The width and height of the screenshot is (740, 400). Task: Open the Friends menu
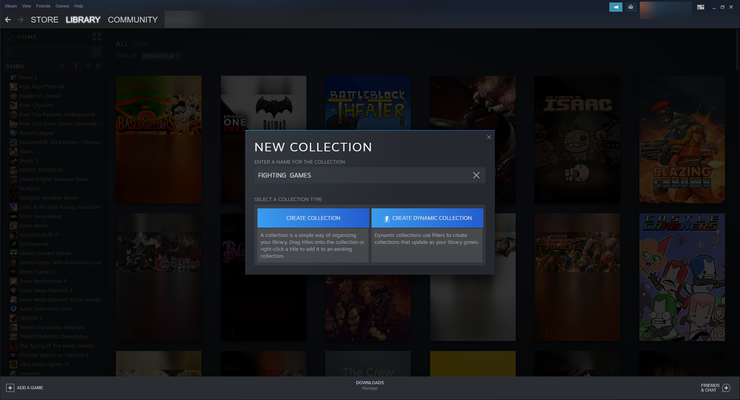coord(43,6)
